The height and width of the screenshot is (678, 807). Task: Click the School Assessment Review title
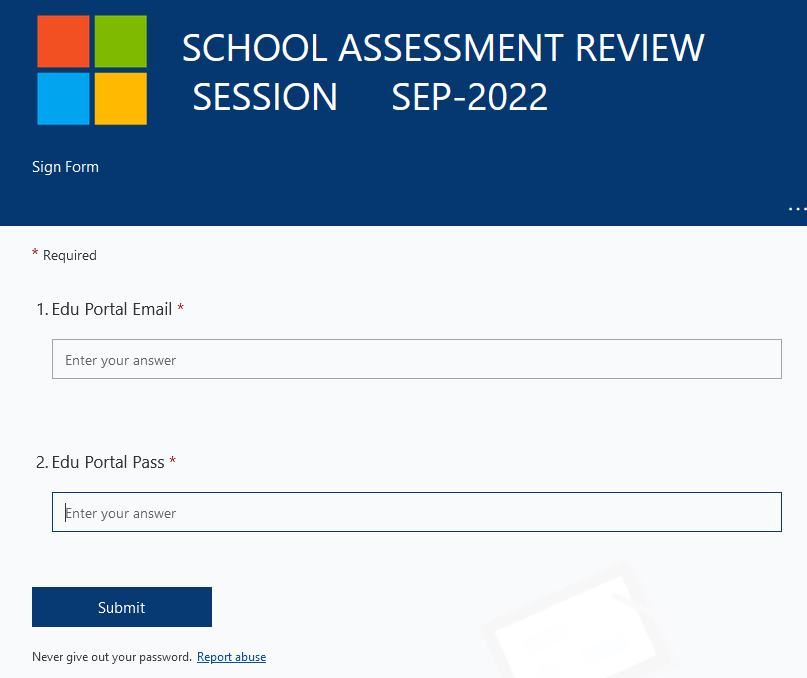pos(443,48)
